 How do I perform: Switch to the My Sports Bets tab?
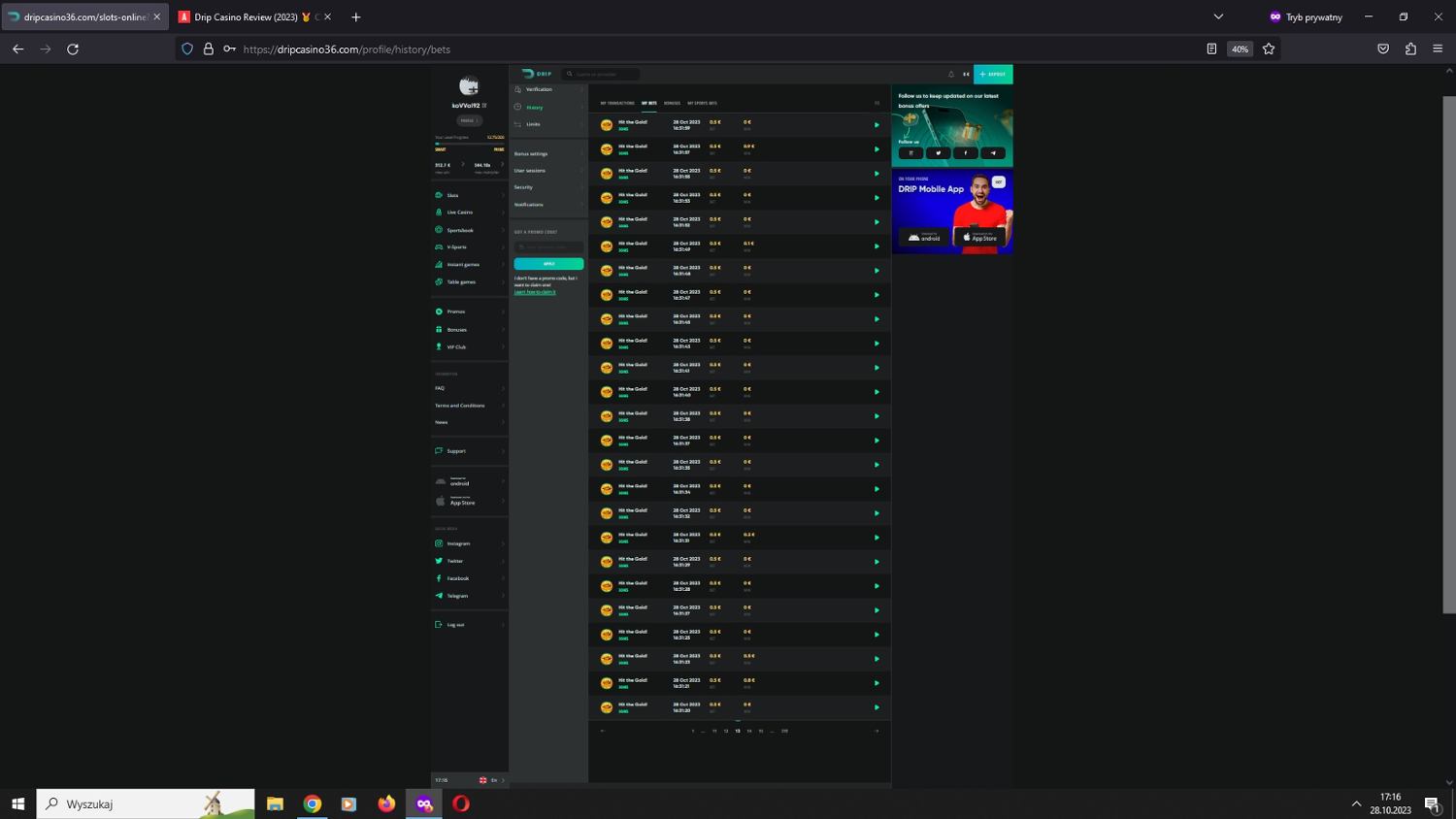click(702, 103)
